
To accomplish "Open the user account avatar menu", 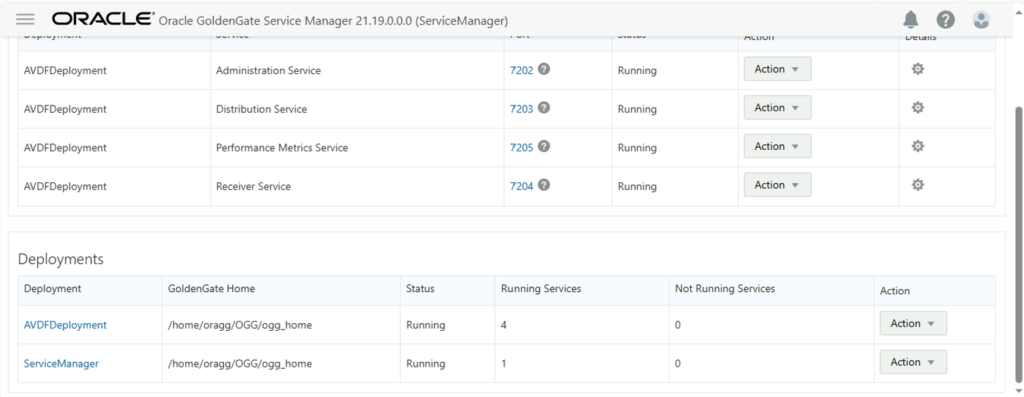I will pos(981,20).
